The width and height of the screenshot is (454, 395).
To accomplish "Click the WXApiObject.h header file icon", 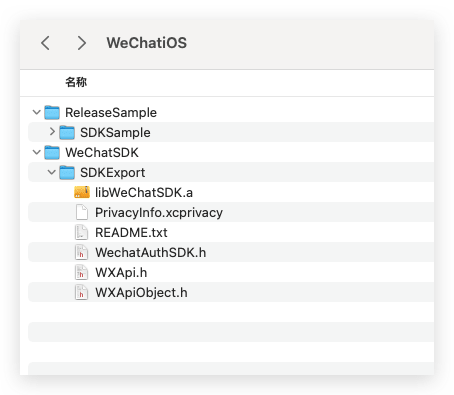I will 82,292.
